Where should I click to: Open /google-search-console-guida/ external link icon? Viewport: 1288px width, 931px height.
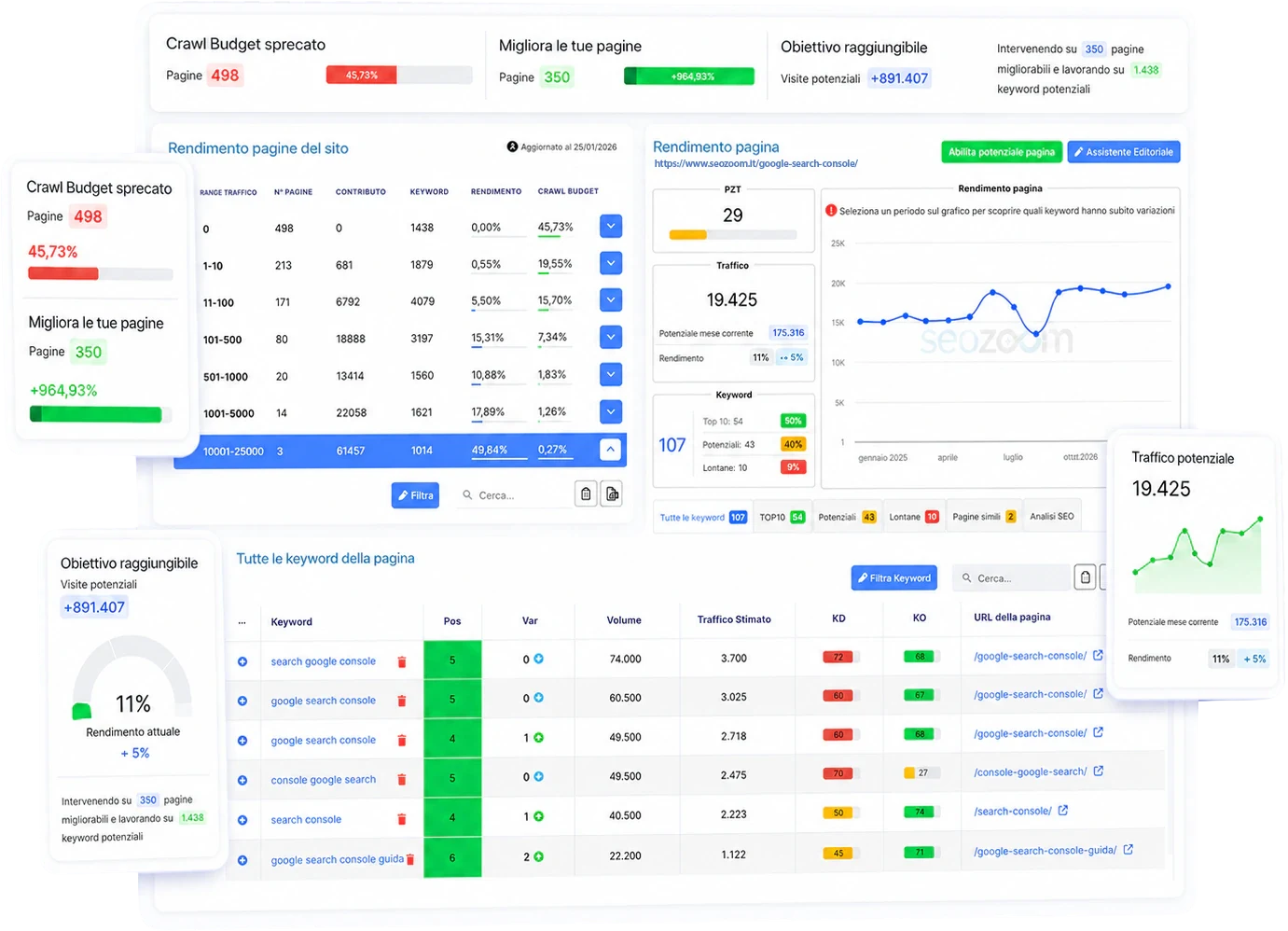tap(1129, 850)
